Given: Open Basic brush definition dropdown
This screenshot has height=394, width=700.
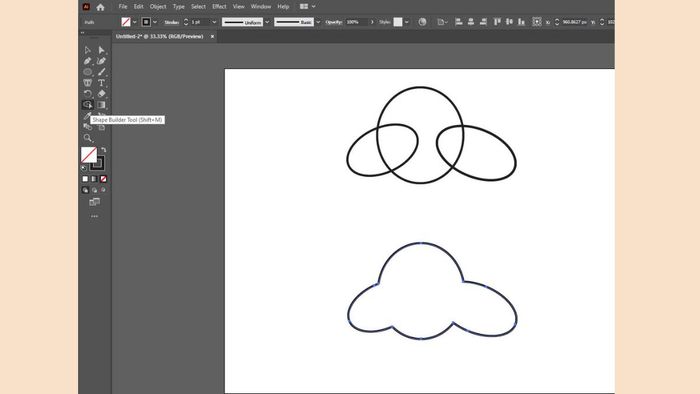Looking at the screenshot, I should click(318, 22).
